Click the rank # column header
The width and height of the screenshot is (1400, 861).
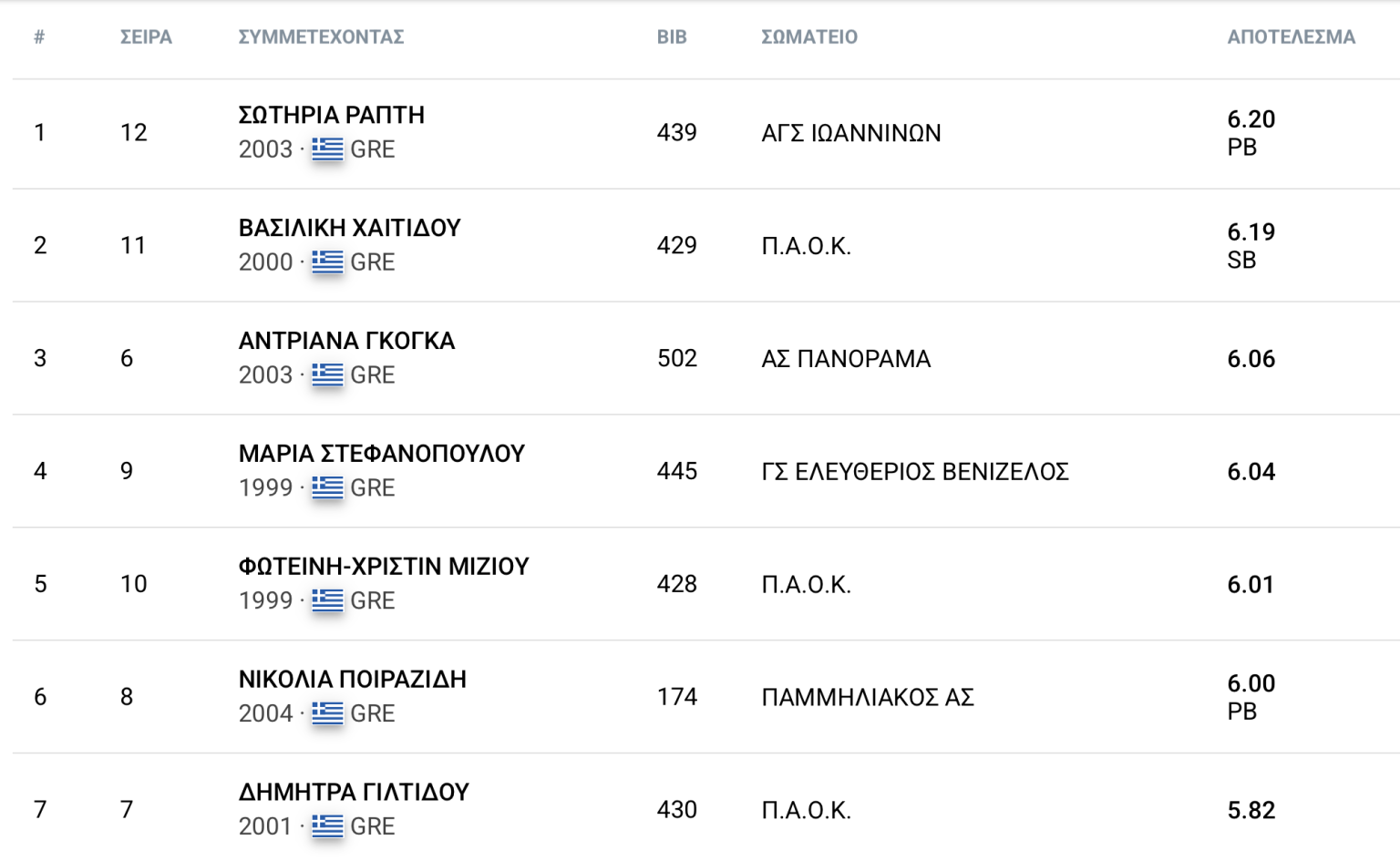39,37
